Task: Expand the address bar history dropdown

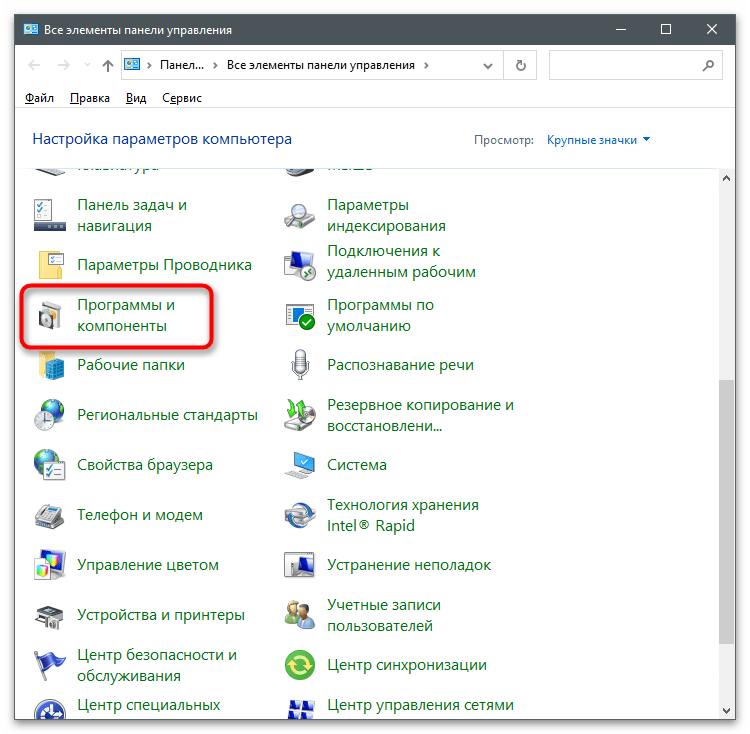Action: [487, 66]
